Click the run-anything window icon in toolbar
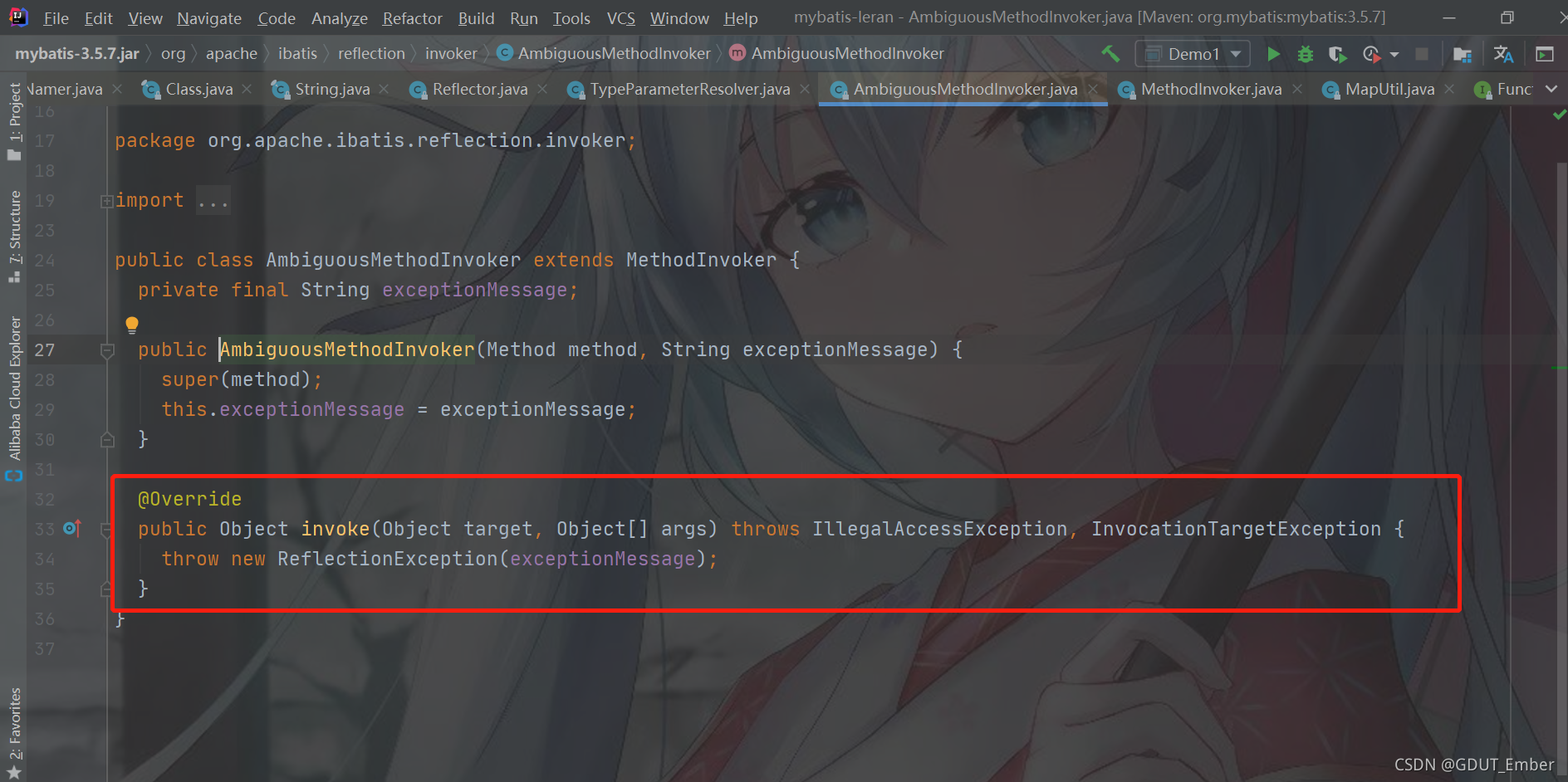1568x782 pixels. click(1545, 54)
